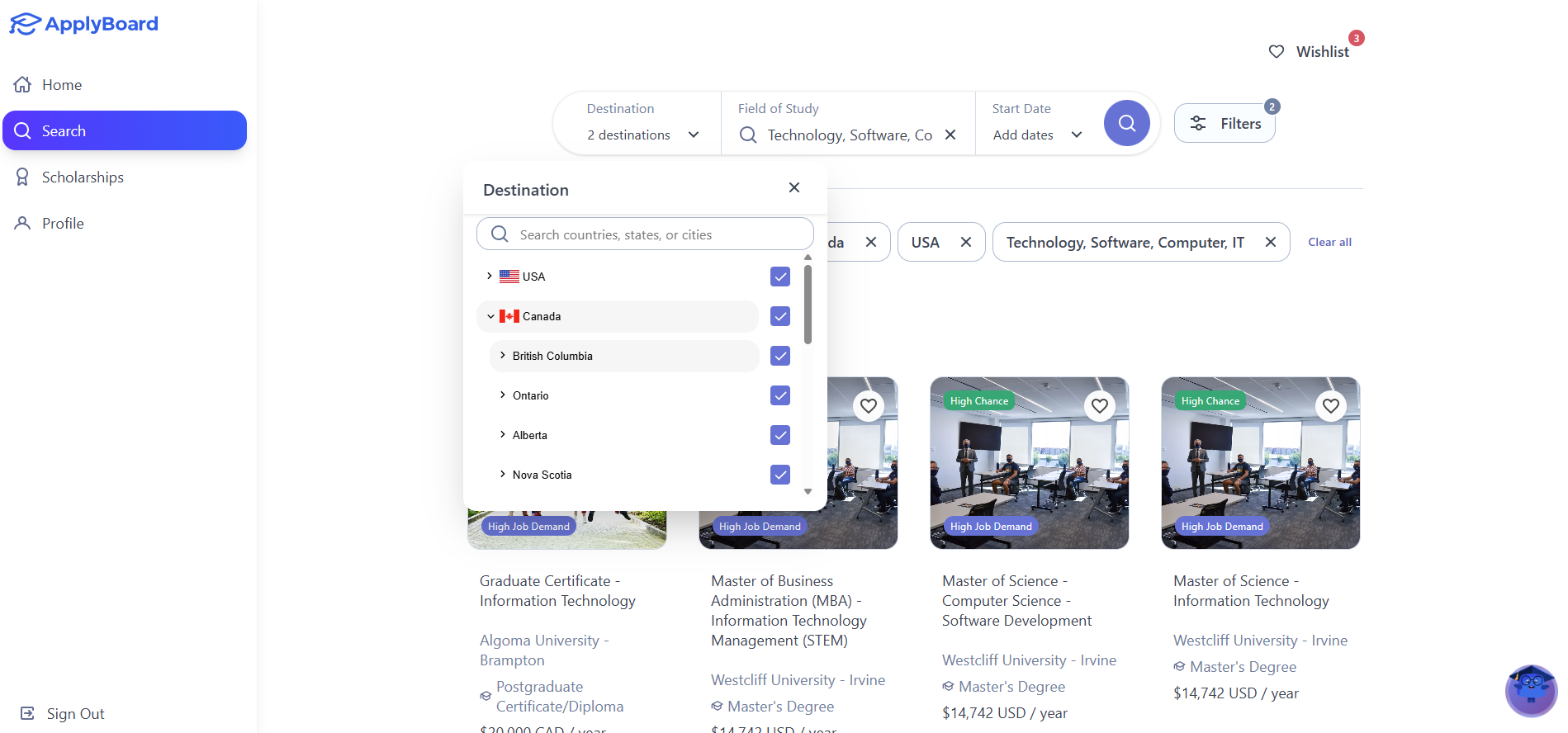Remove the Technology, Software, Computer, IT chip

[x=1271, y=242]
